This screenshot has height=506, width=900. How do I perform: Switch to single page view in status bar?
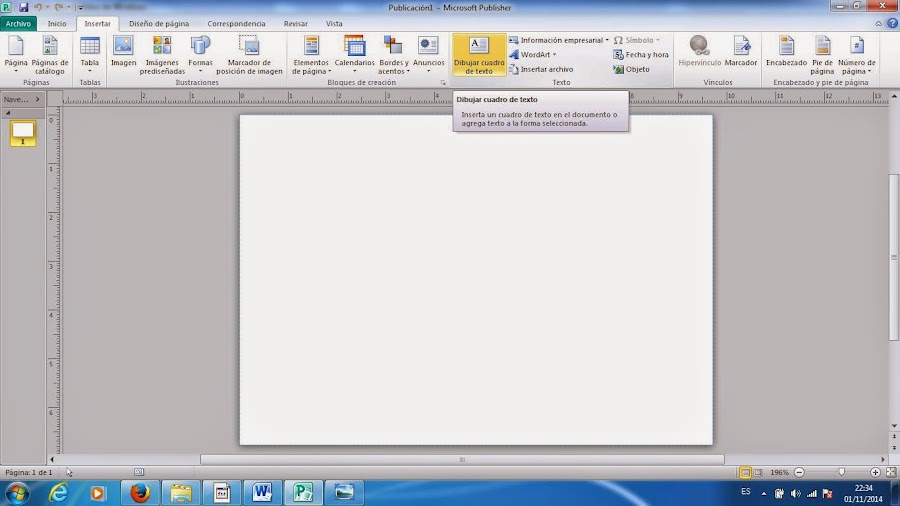coord(745,472)
